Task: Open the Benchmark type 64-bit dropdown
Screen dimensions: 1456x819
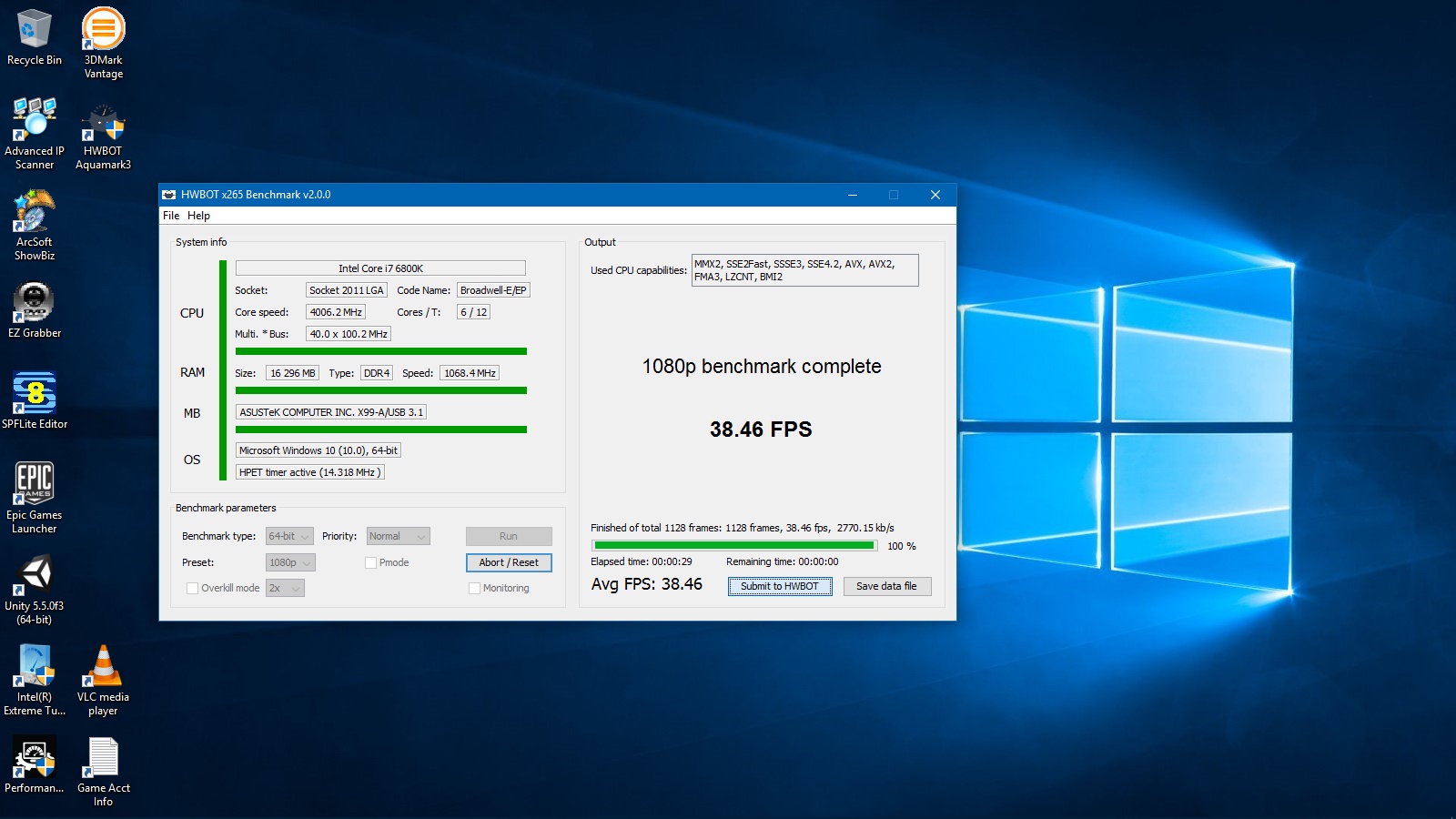Action: [x=289, y=537]
